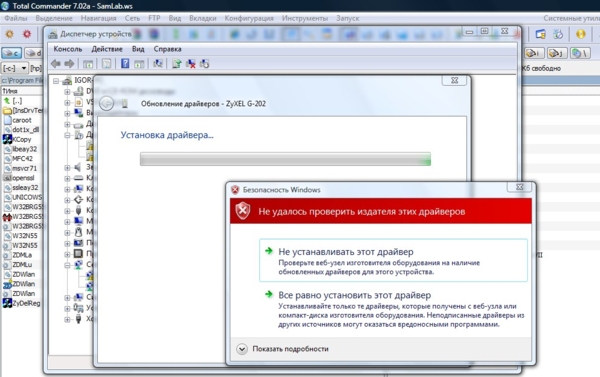
Task: Click uninstall device icon with red X
Action: tap(190, 64)
